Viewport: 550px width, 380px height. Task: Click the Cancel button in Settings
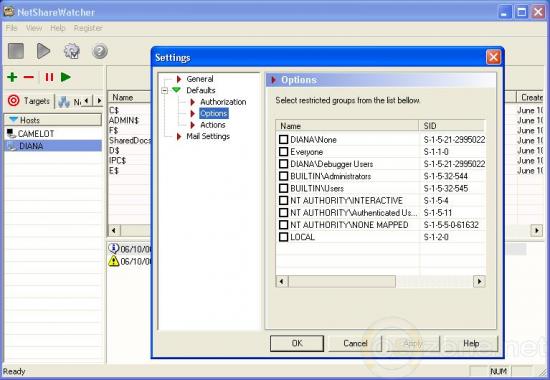tap(355, 343)
